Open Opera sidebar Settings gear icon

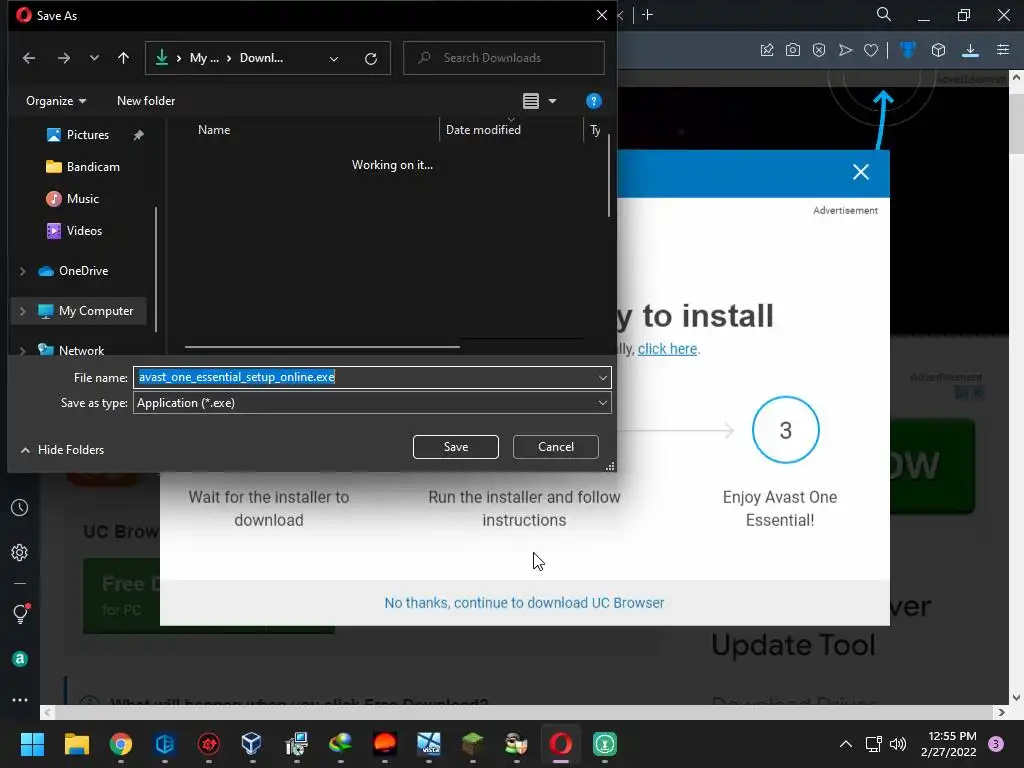click(x=20, y=552)
